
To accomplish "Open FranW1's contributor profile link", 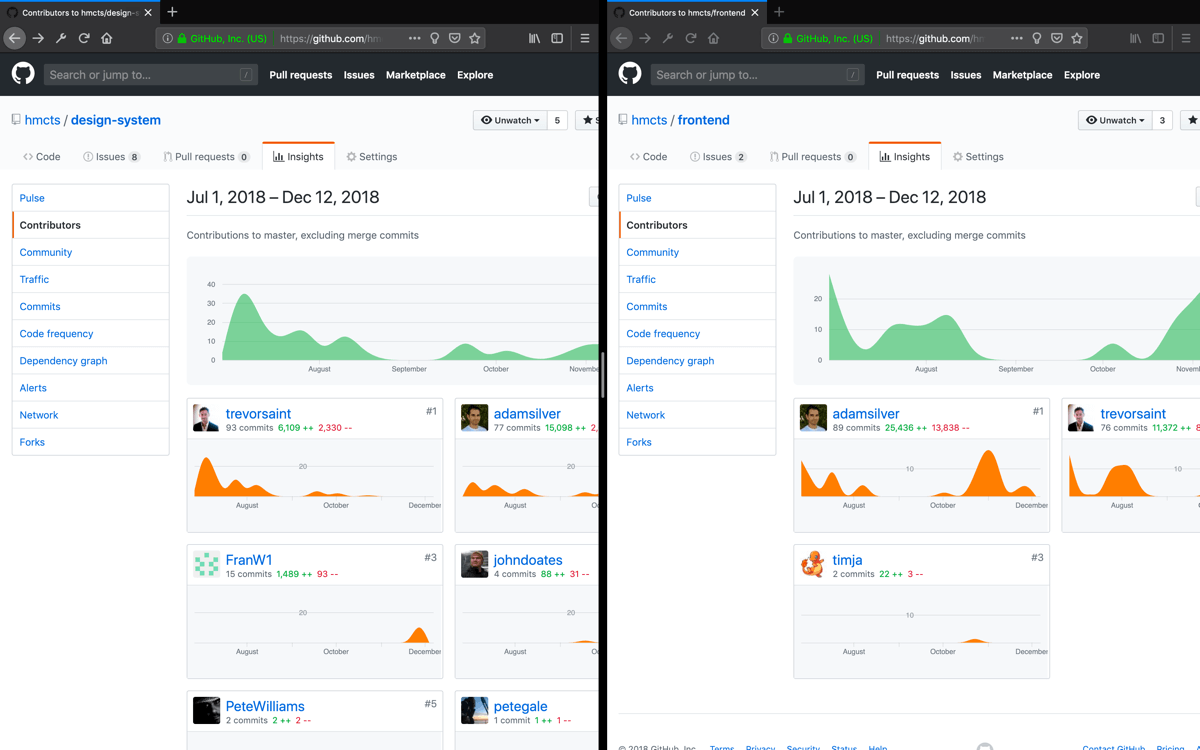I will 249,560.
